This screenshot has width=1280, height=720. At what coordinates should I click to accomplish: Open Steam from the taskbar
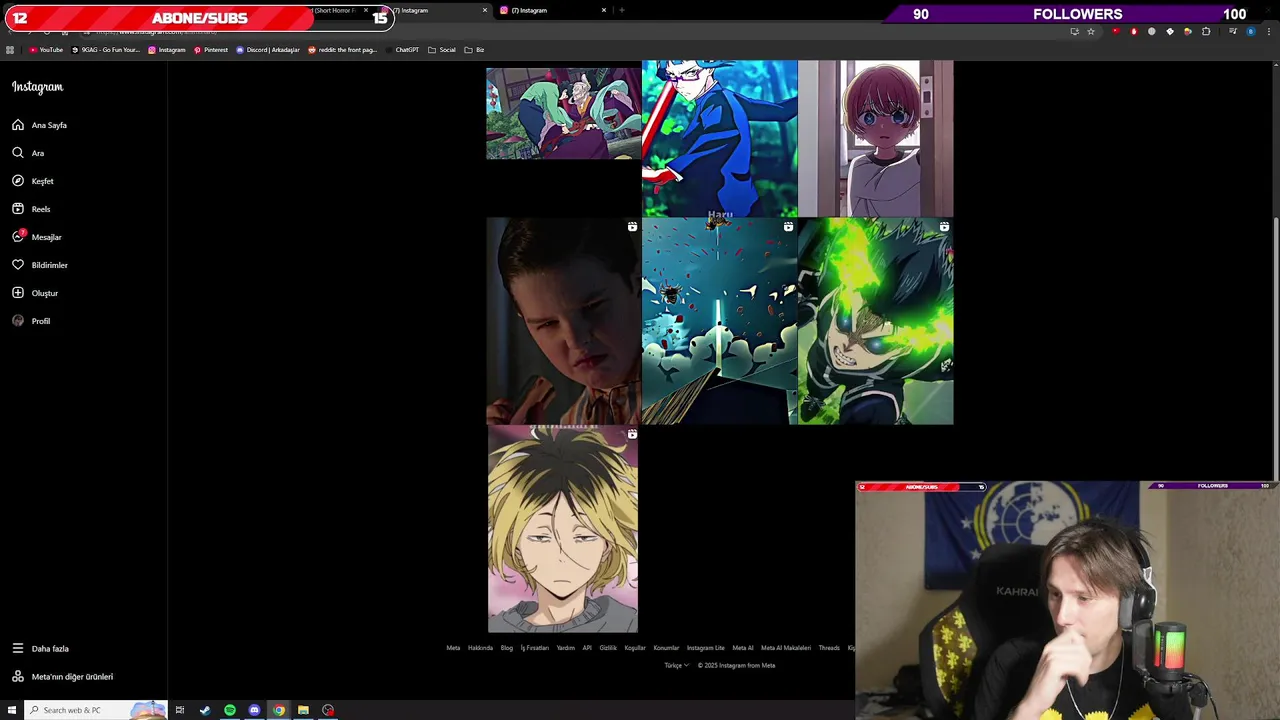205,710
